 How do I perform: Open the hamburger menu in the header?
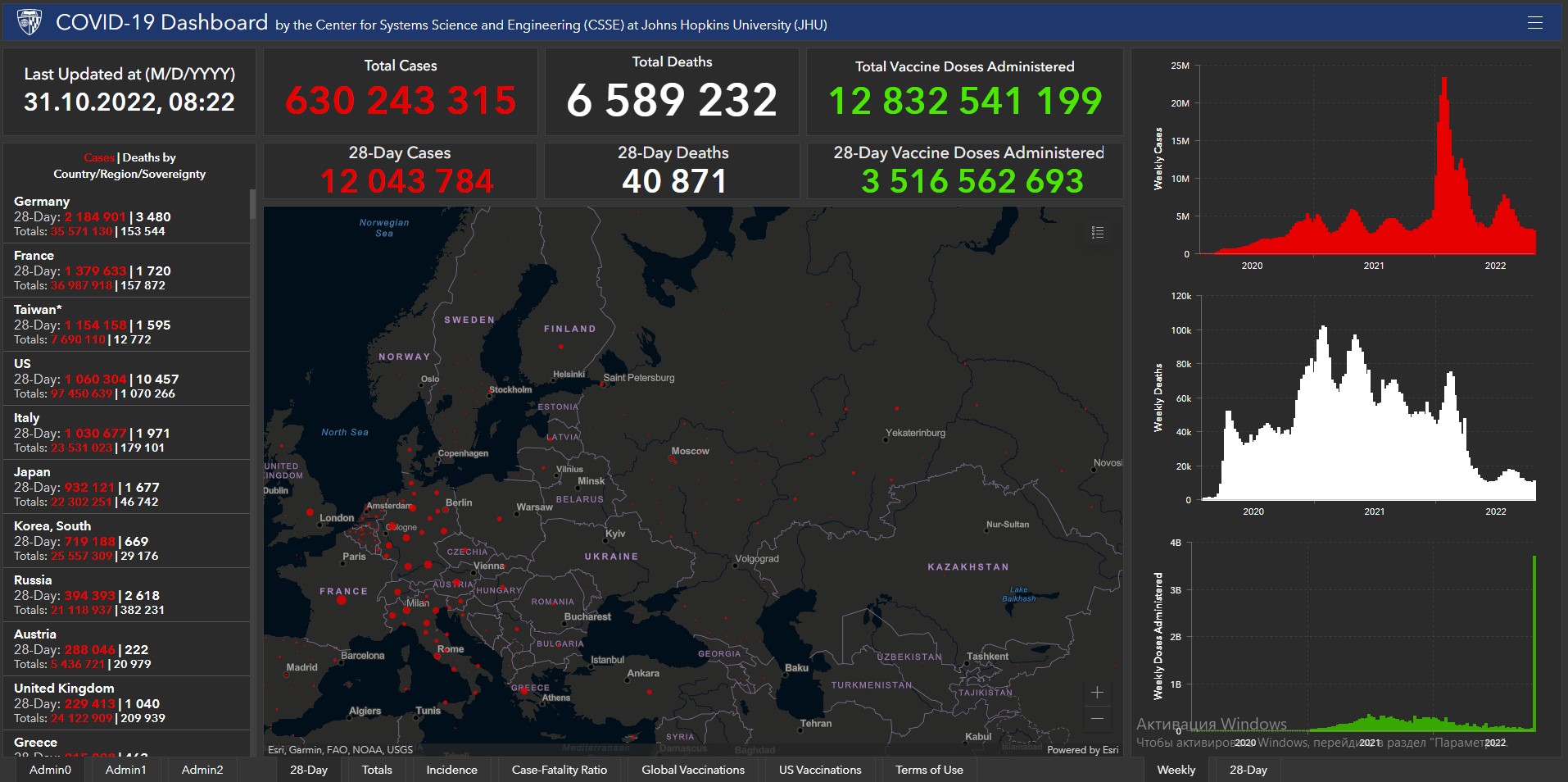[x=1534, y=23]
